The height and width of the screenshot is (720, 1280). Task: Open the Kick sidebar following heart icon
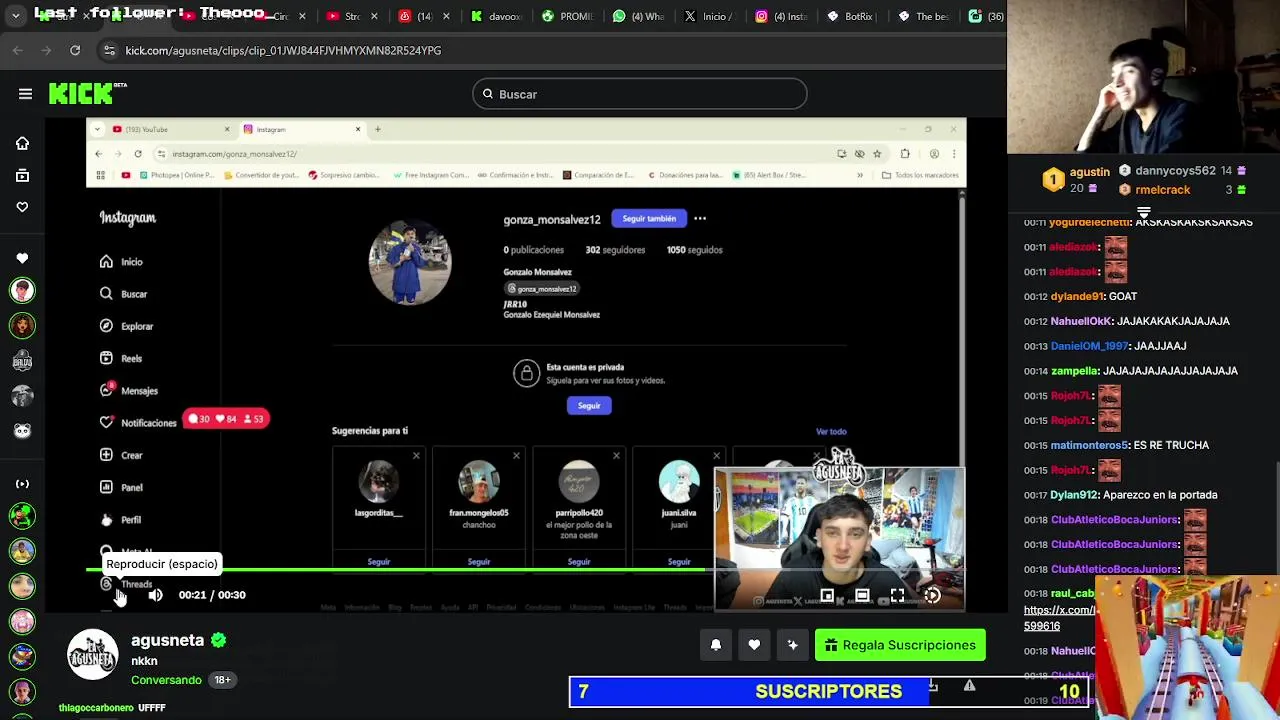[x=22, y=207]
